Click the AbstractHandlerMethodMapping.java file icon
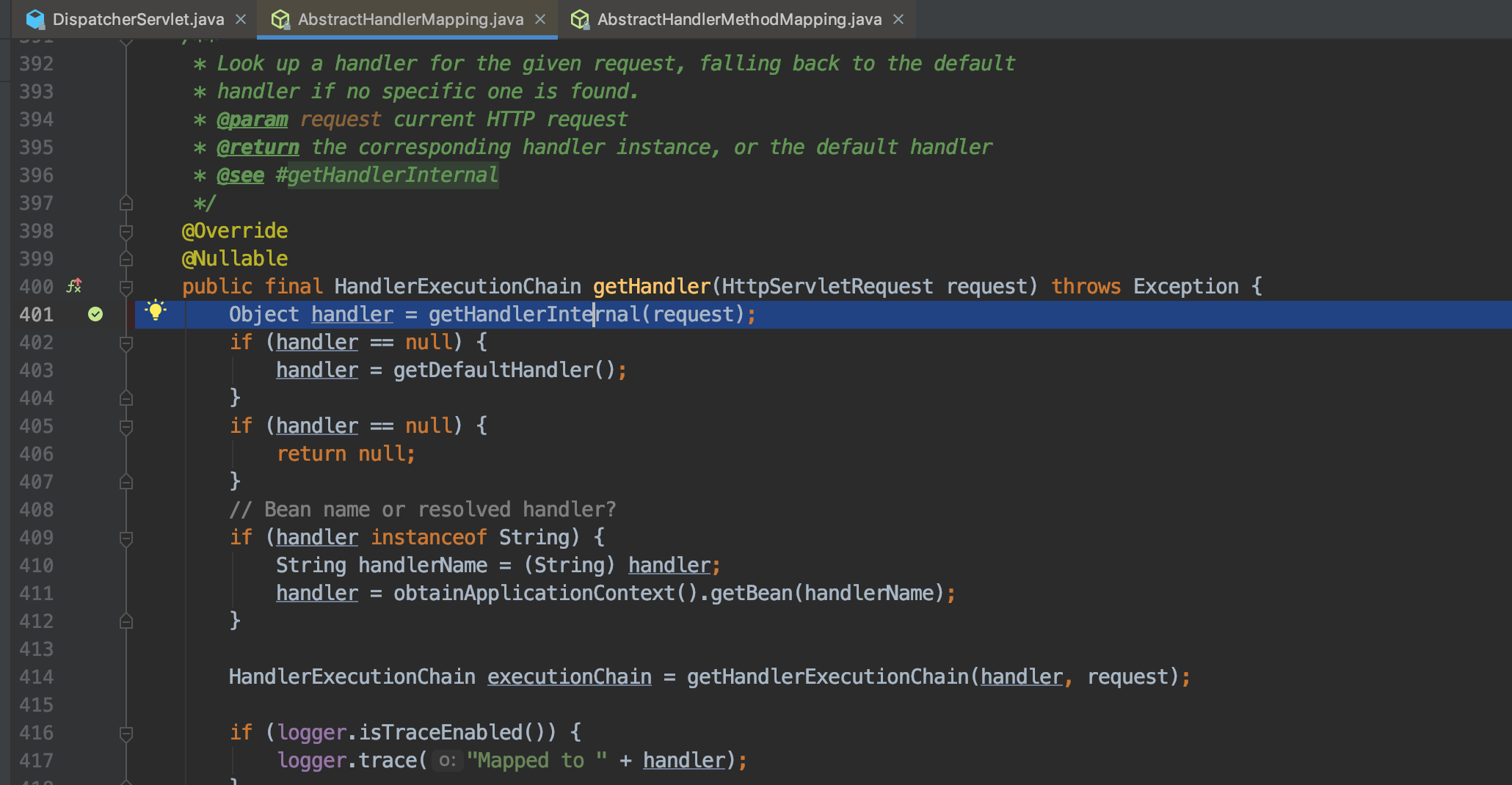This screenshot has width=1512, height=785. (x=580, y=20)
